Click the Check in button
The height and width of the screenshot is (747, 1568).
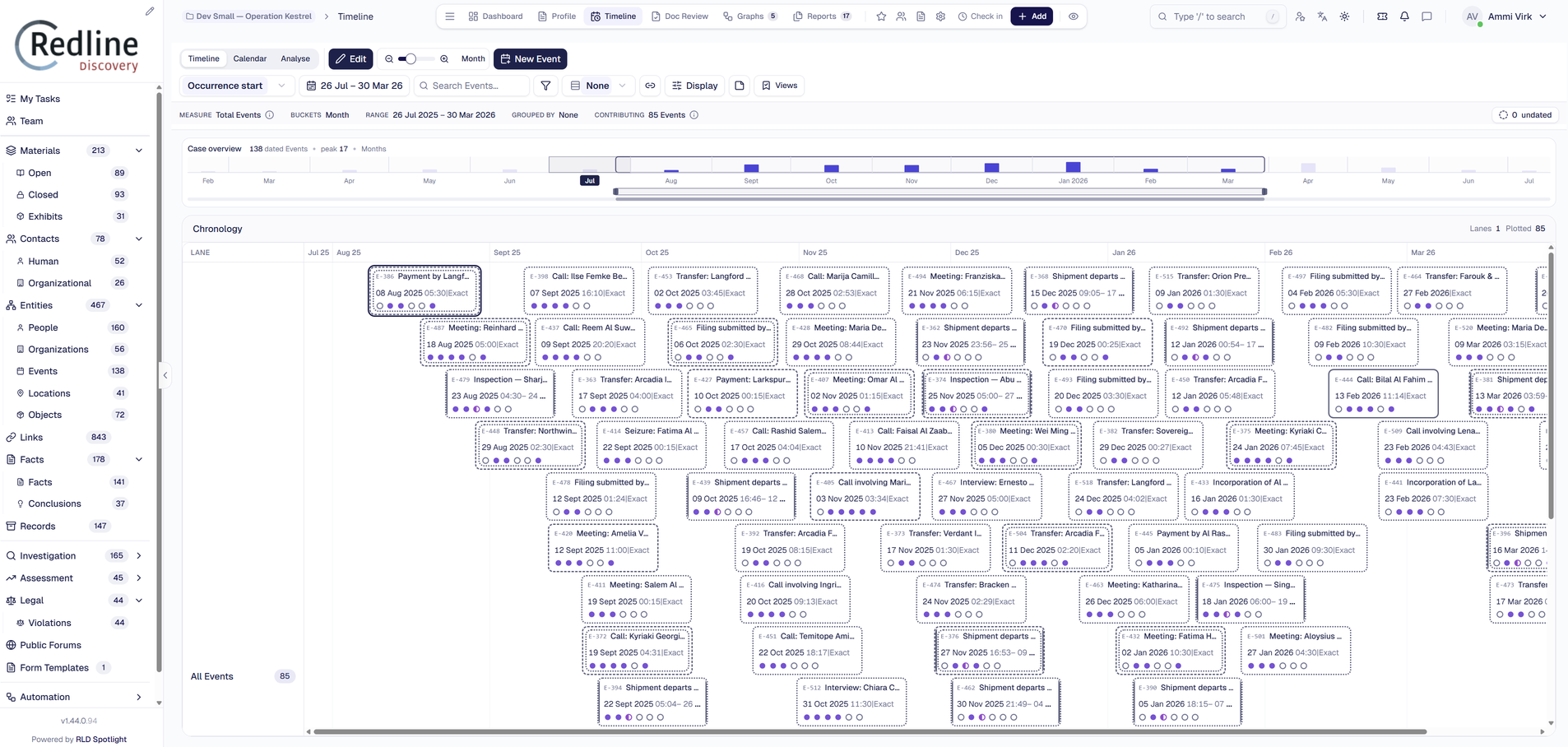[980, 16]
